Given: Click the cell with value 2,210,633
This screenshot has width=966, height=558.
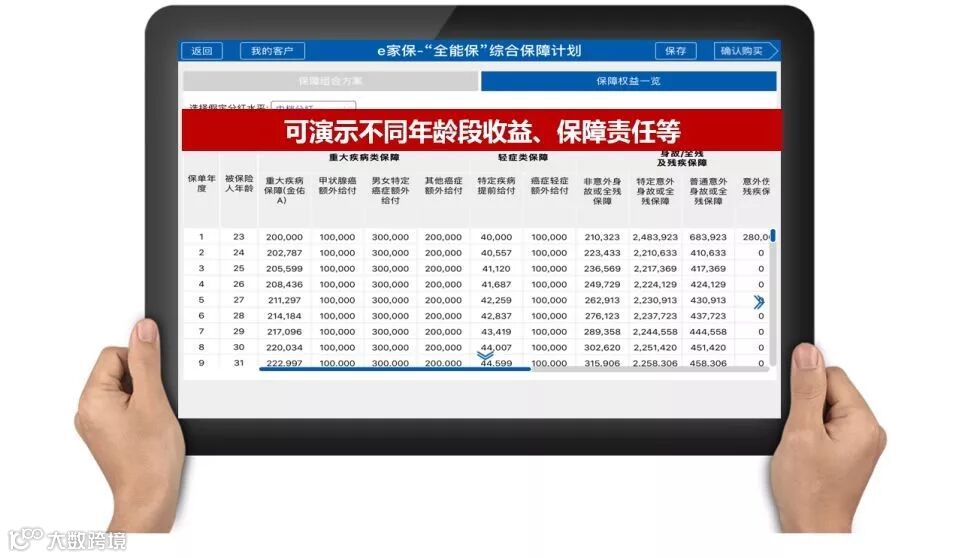Looking at the screenshot, I should point(655,253).
